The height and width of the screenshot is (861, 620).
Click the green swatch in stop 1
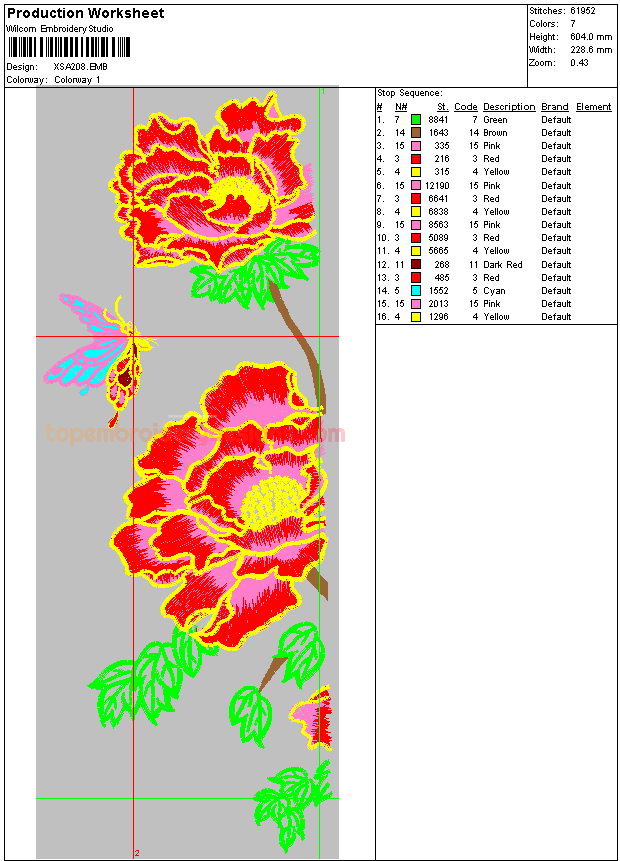point(416,120)
